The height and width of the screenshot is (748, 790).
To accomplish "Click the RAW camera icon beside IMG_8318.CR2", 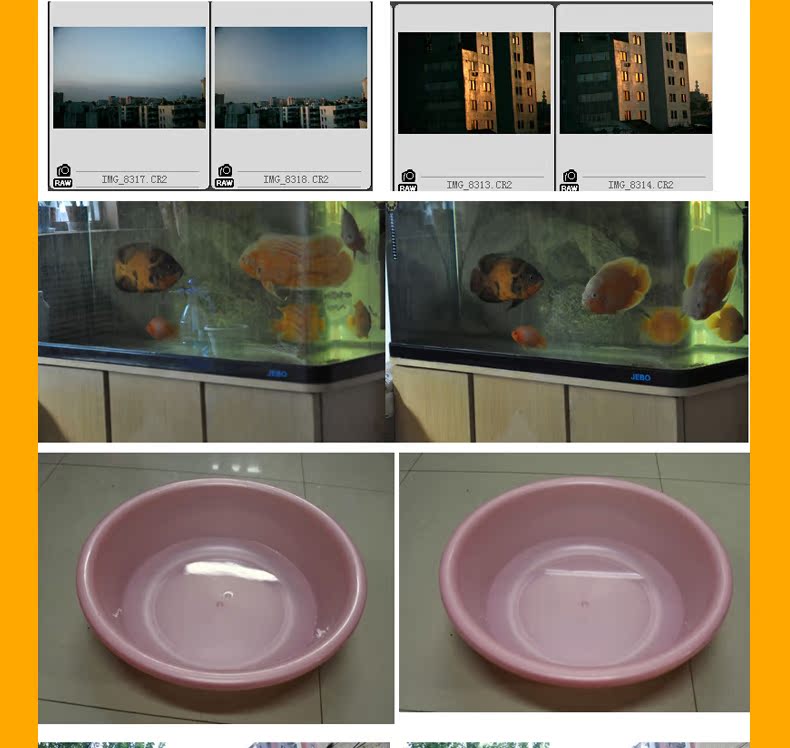I will coord(225,176).
